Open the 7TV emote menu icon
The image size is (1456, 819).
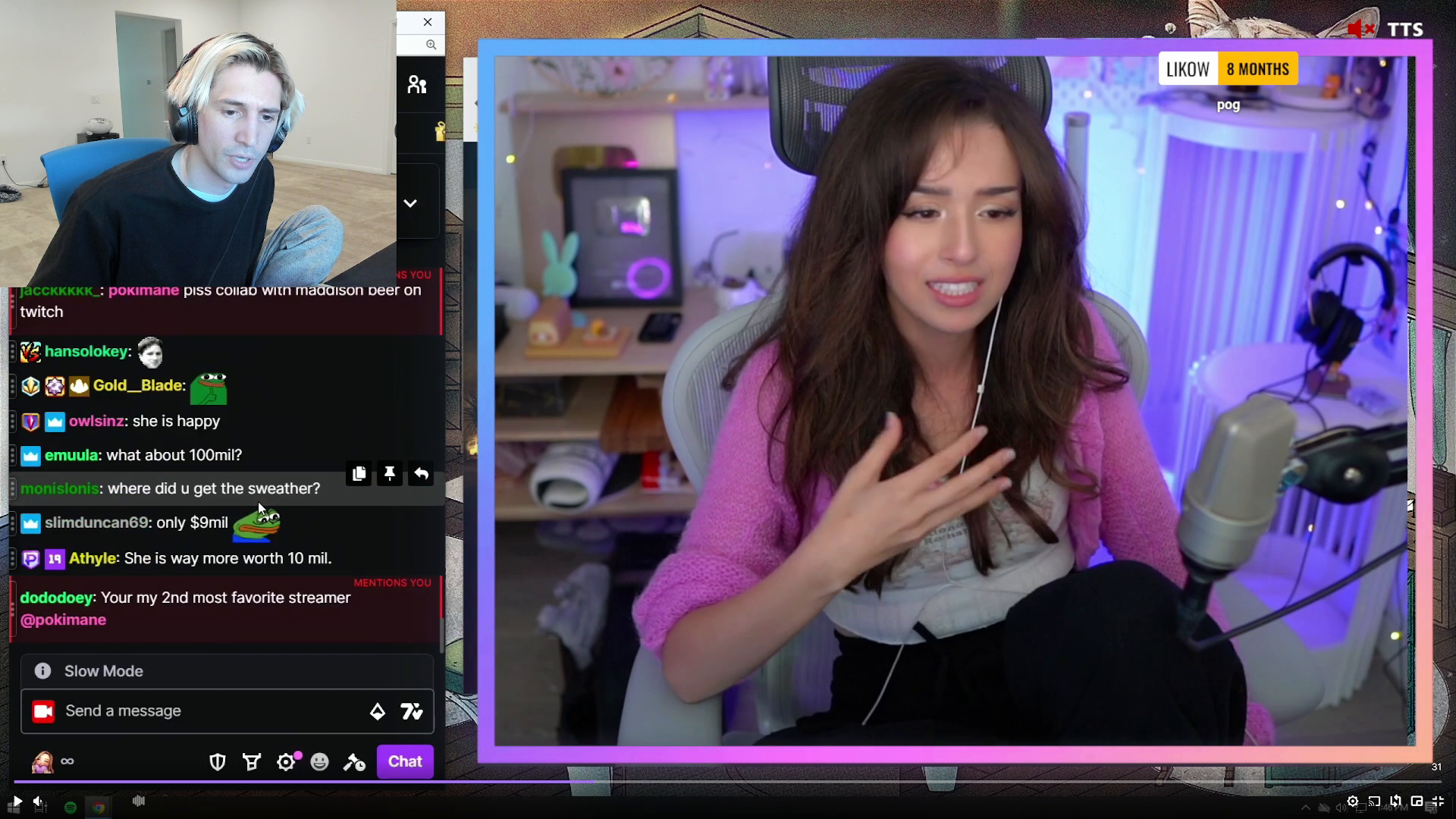coord(412,711)
